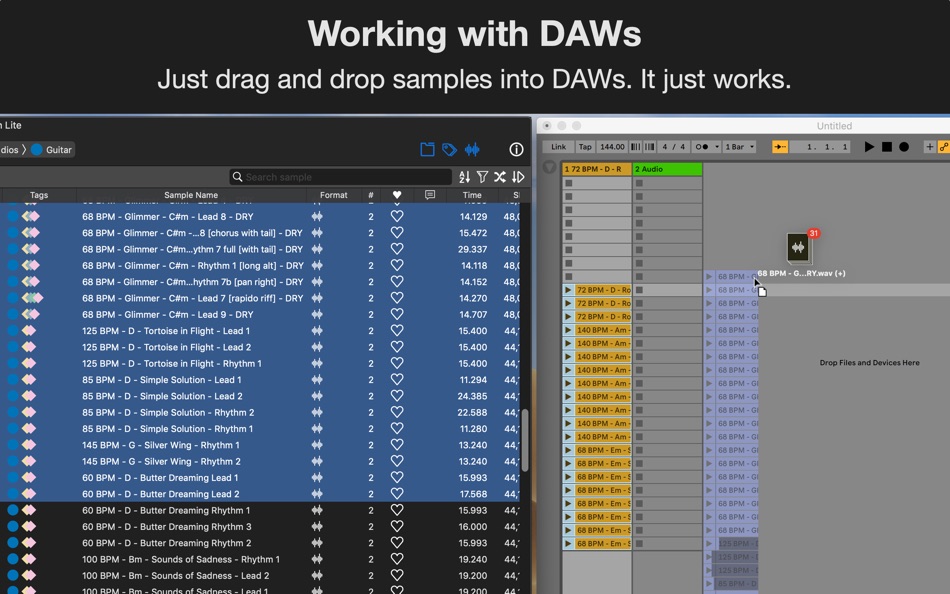This screenshot has height=594, width=950.
Task: Click first clip stop square in track 1
Action: coord(568,183)
